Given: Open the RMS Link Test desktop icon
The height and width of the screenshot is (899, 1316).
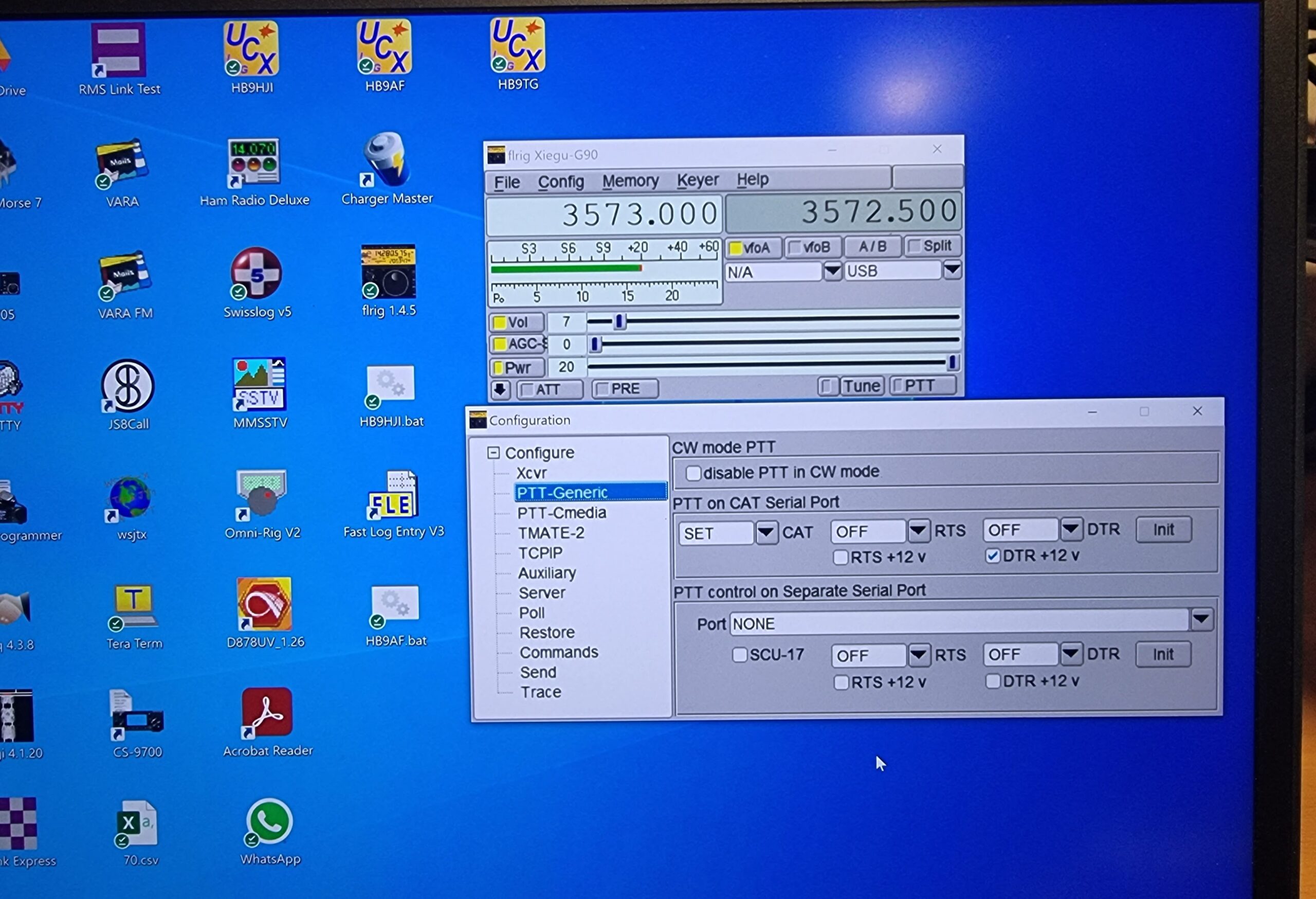Looking at the screenshot, I should (119, 51).
